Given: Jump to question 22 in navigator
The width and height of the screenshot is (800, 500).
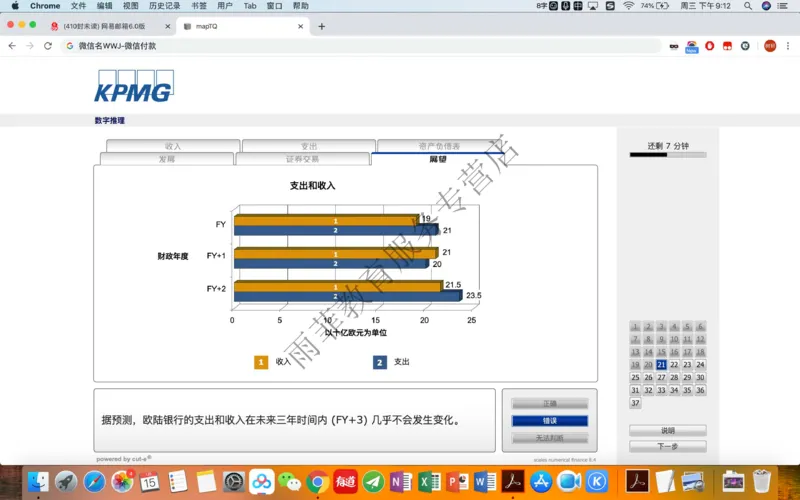Looking at the screenshot, I should [x=674, y=365].
